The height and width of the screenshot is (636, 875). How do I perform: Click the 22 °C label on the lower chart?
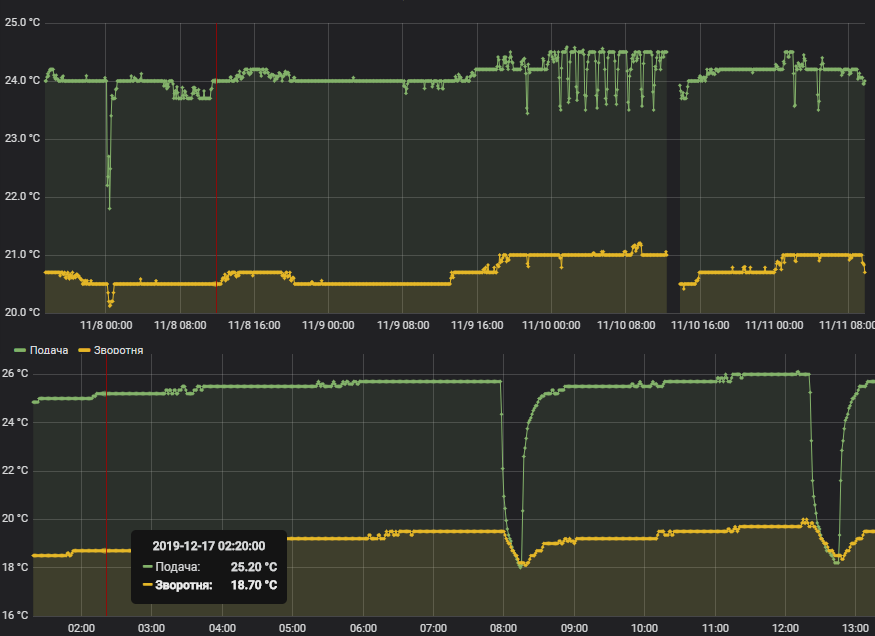coord(15,471)
